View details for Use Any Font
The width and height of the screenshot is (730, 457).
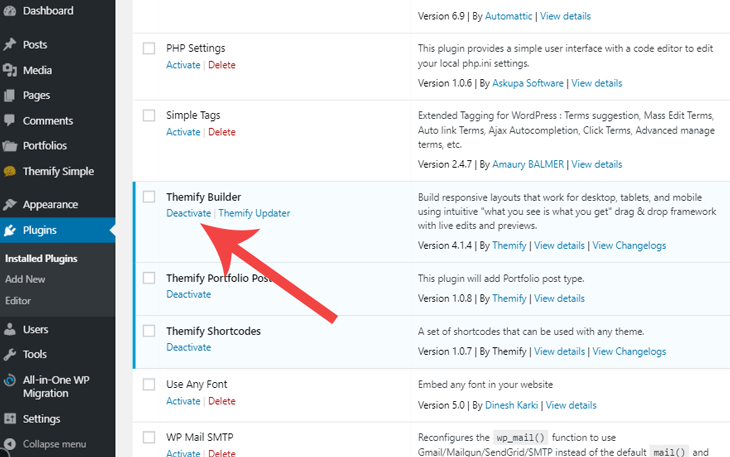(571, 405)
